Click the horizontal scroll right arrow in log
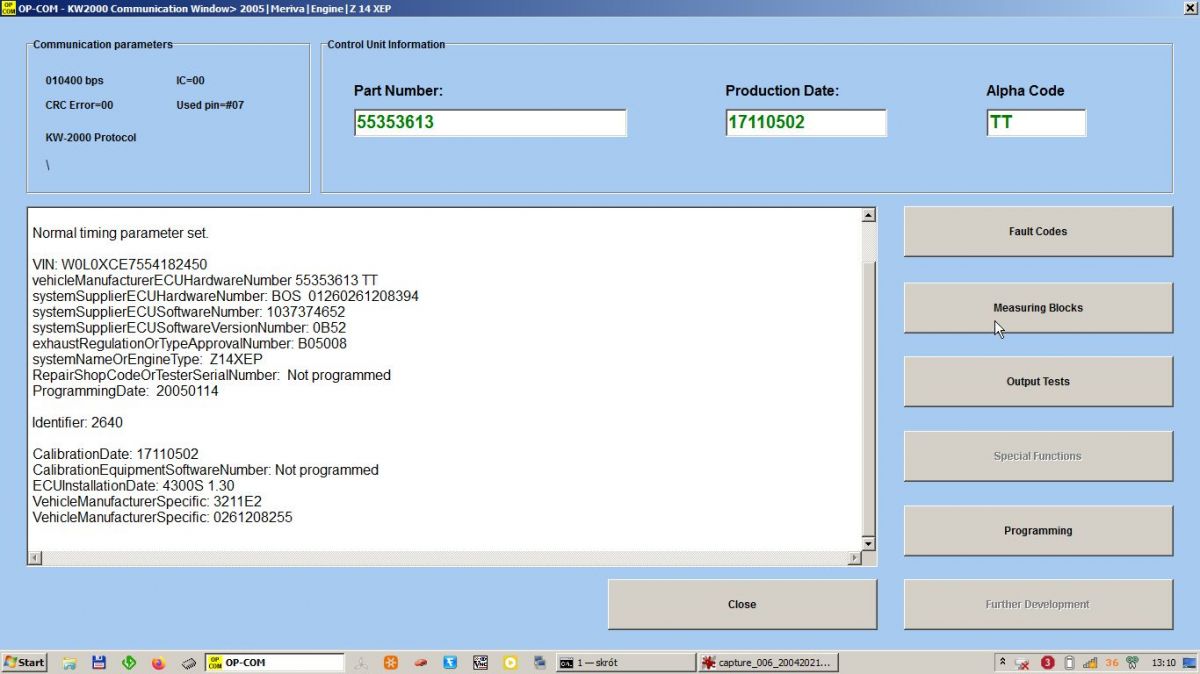This screenshot has width=1200, height=674. point(854,558)
